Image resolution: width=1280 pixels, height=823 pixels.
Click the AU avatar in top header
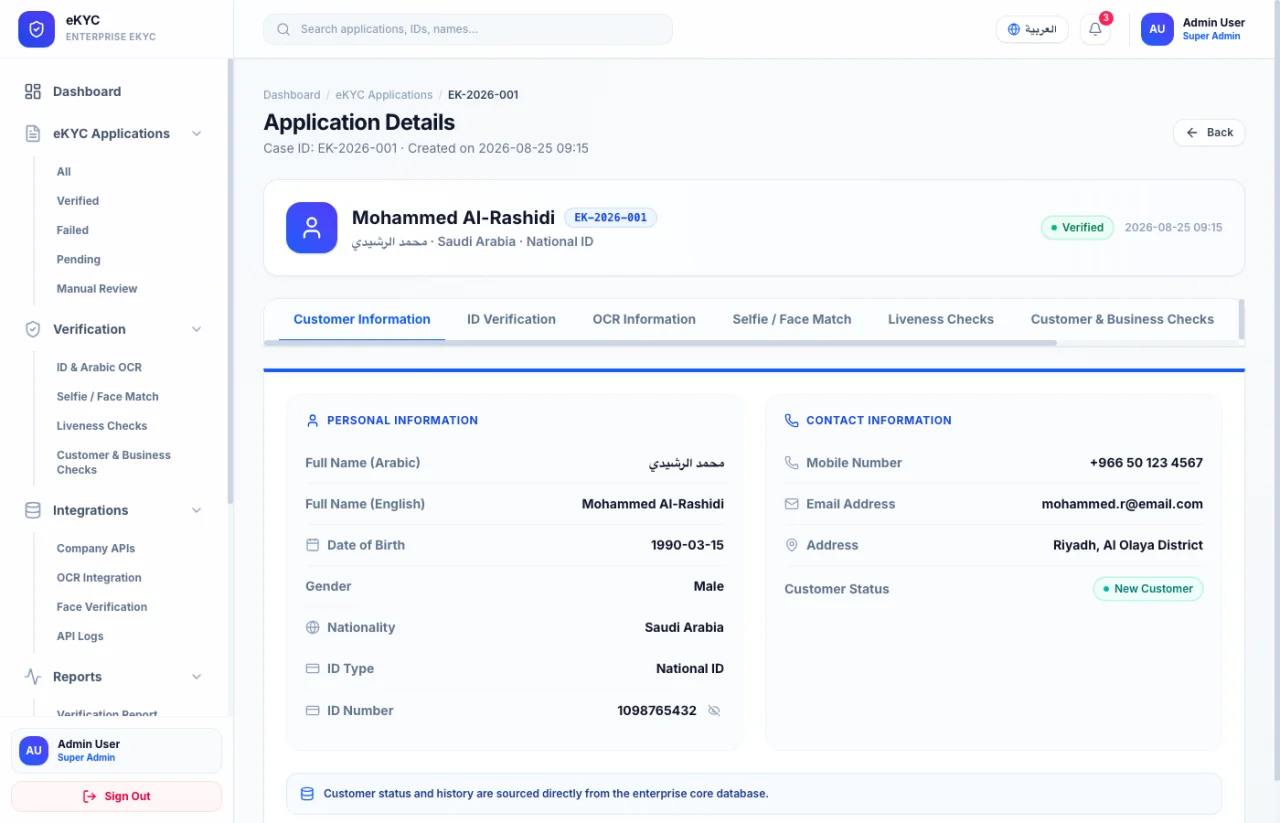pyautogui.click(x=1157, y=29)
